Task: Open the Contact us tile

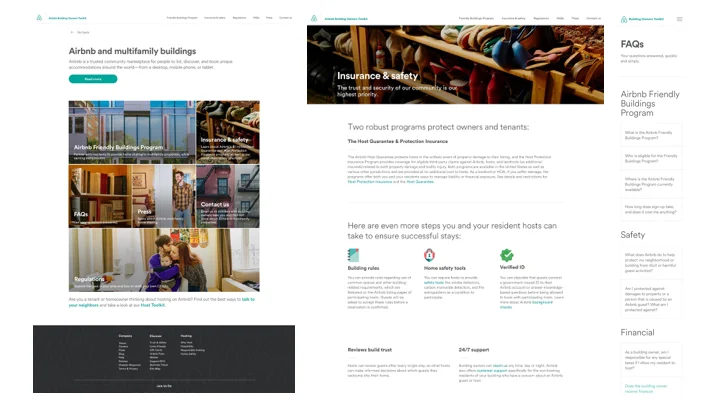Action: (228, 196)
